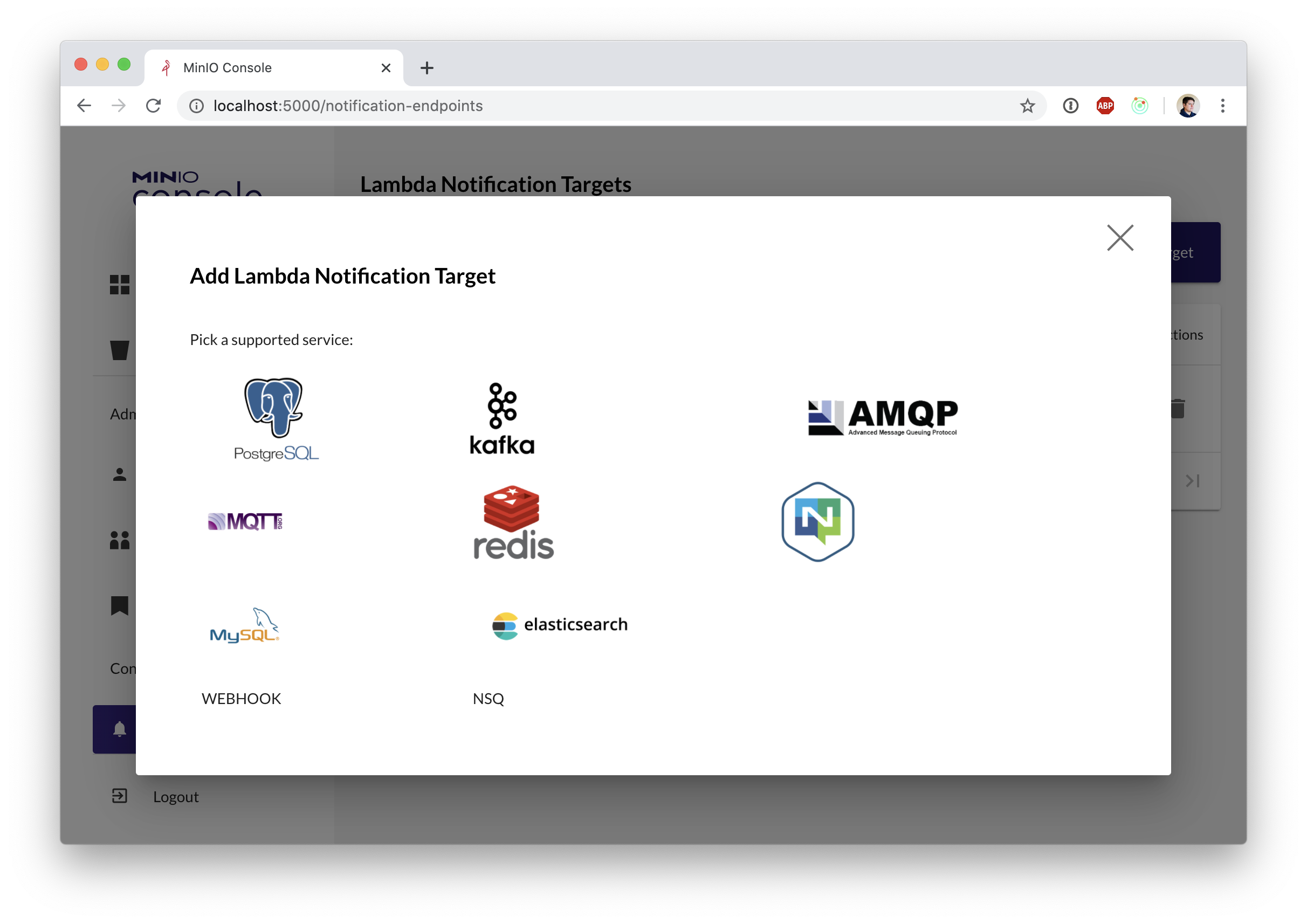Reload the page with refresh button
This screenshot has width=1307, height=924.
tap(154, 105)
